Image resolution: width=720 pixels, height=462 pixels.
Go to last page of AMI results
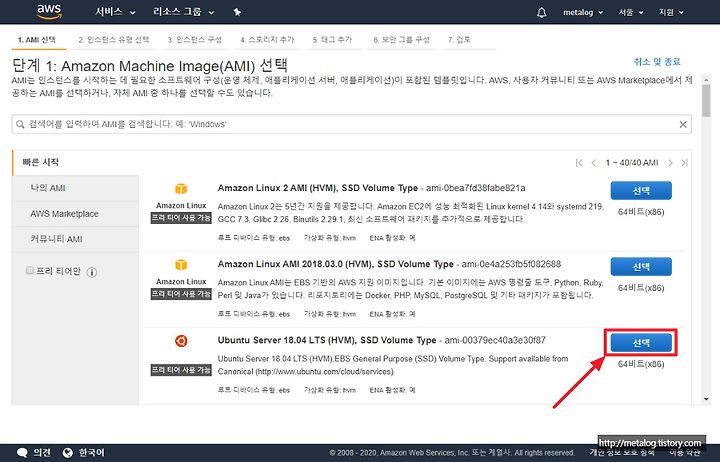pyautogui.click(x=684, y=163)
